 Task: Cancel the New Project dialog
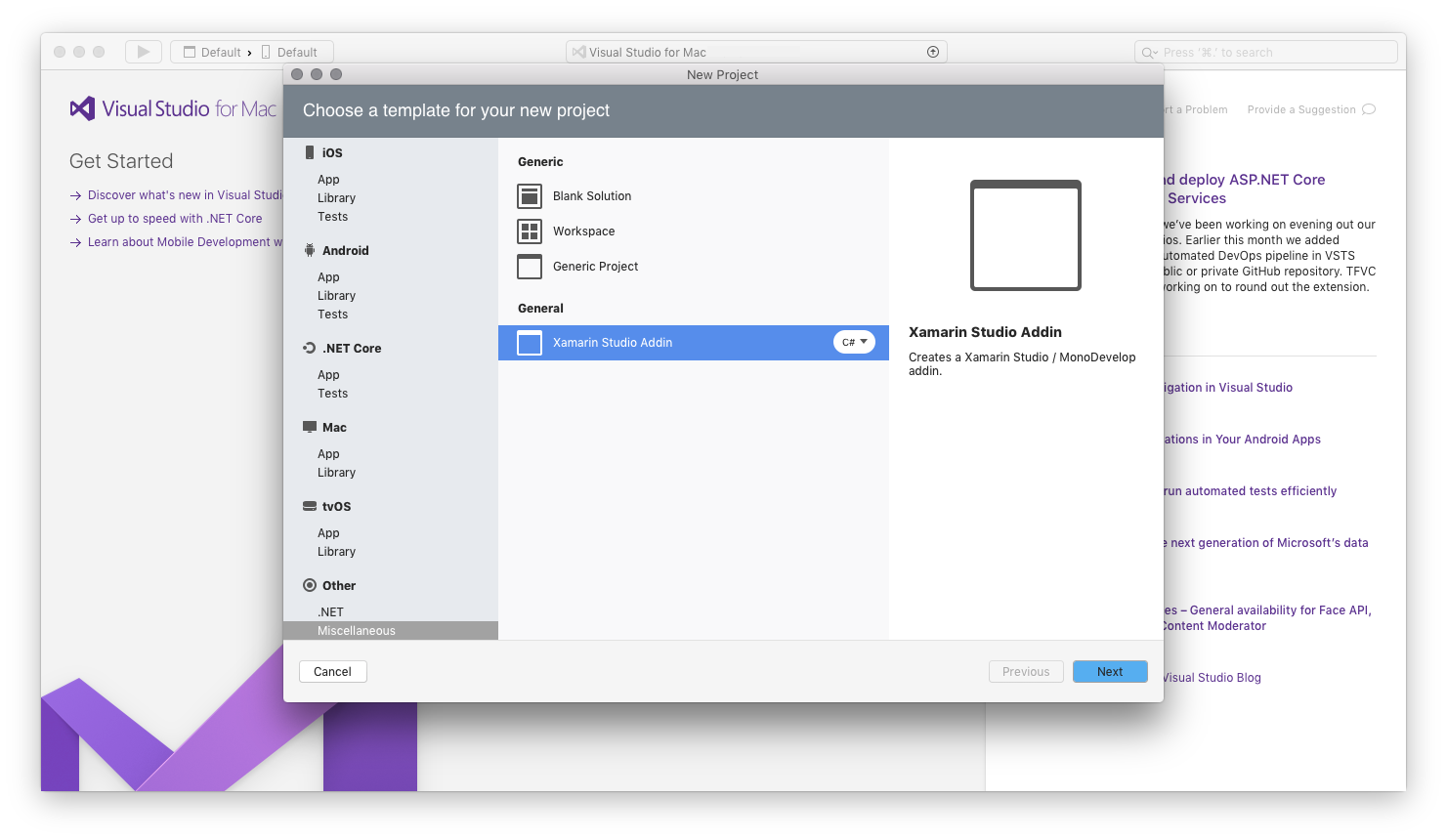click(x=332, y=672)
